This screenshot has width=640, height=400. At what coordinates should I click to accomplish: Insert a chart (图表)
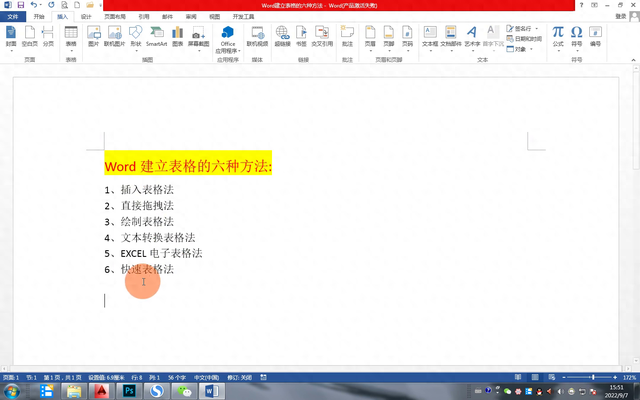coord(178,37)
